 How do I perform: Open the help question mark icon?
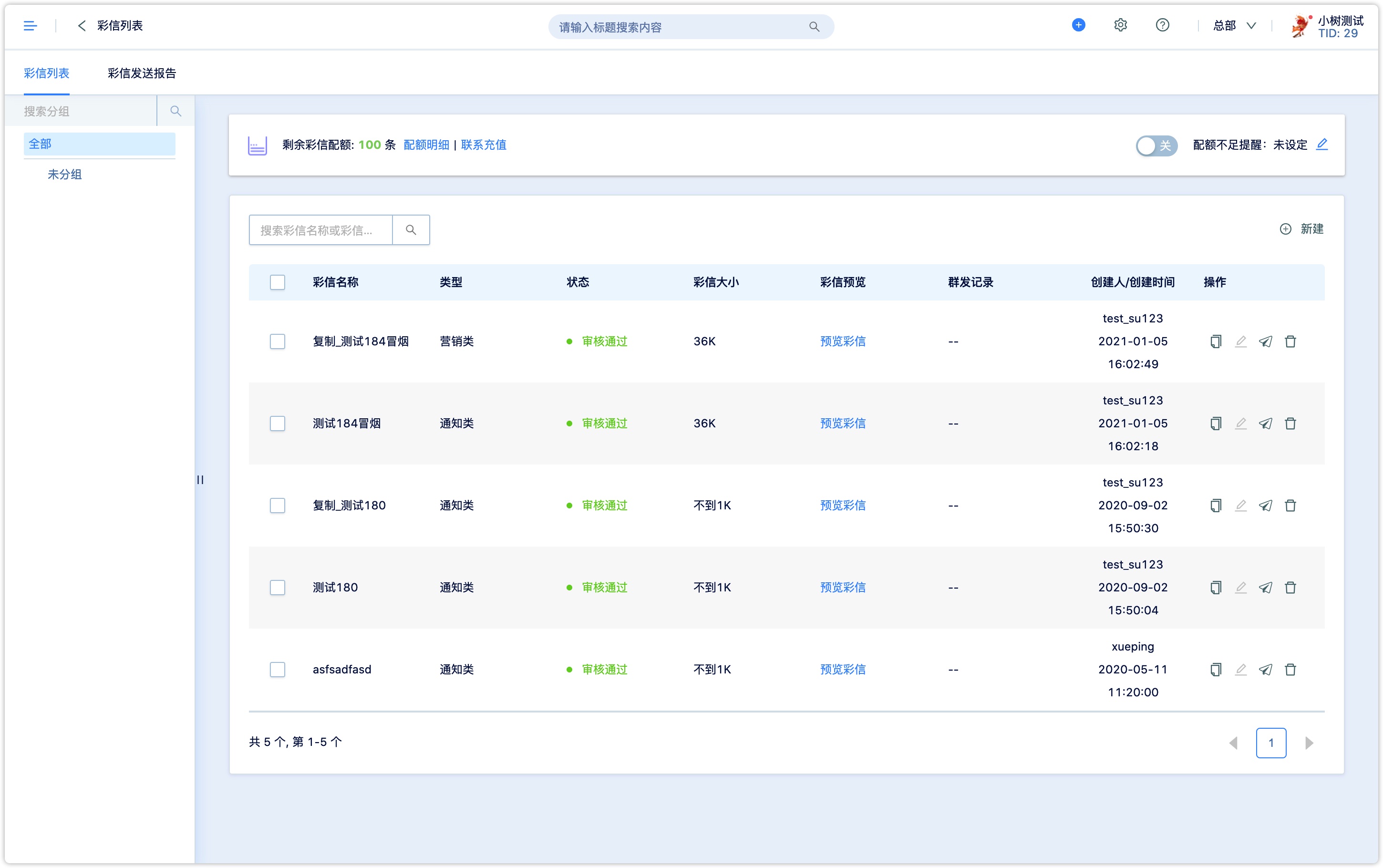point(1162,25)
